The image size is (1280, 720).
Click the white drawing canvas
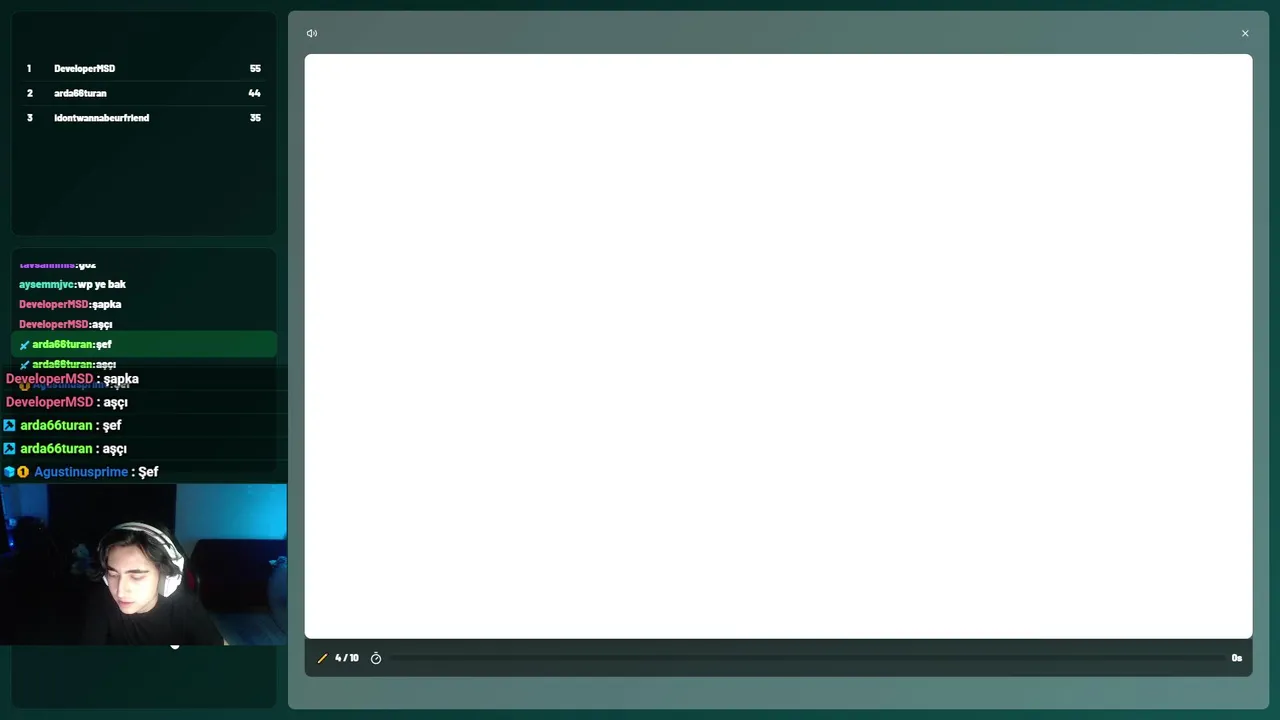(x=778, y=346)
